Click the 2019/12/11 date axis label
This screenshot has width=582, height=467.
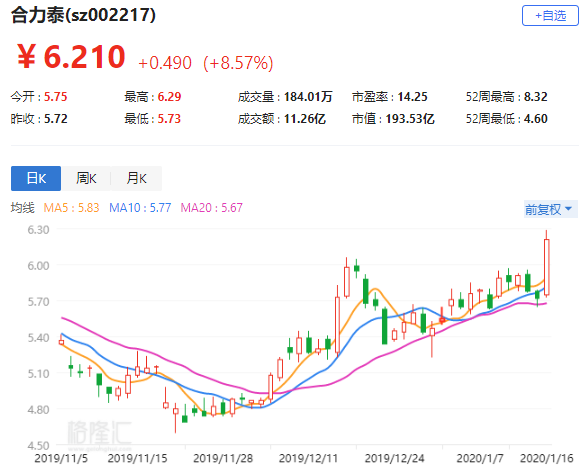(308, 458)
